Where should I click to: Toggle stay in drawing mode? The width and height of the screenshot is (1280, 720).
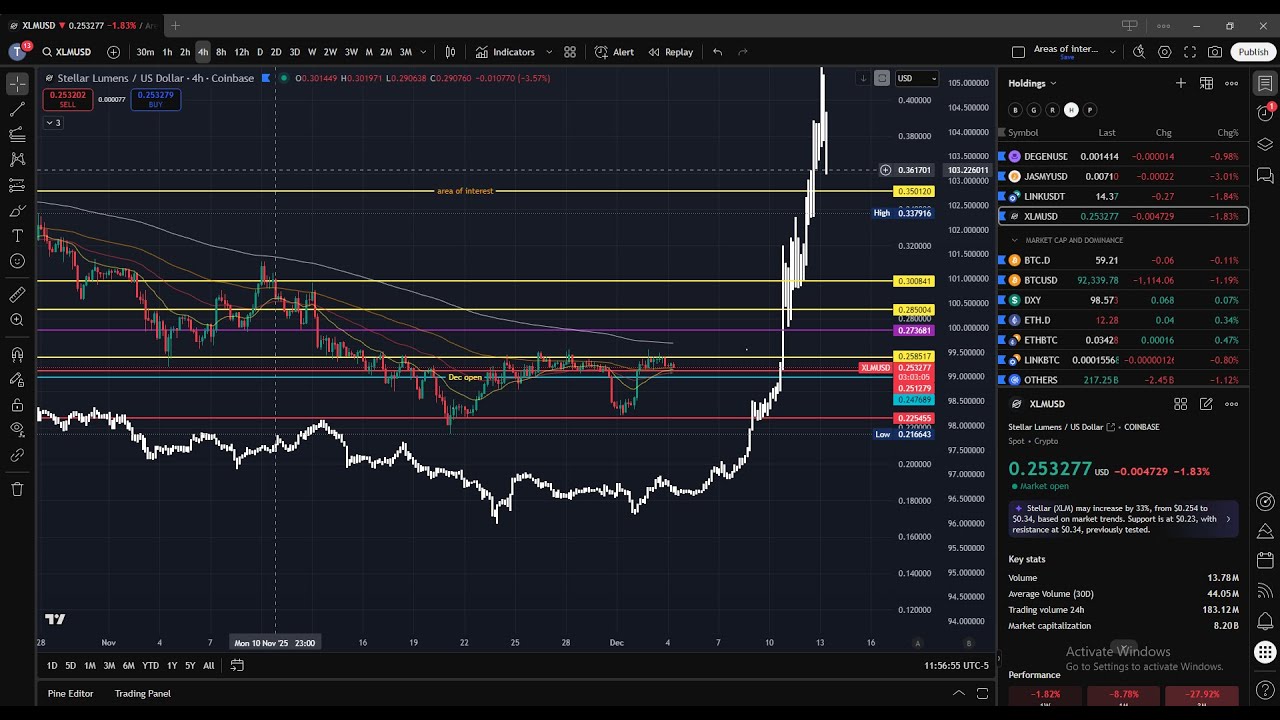tap(17, 379)
